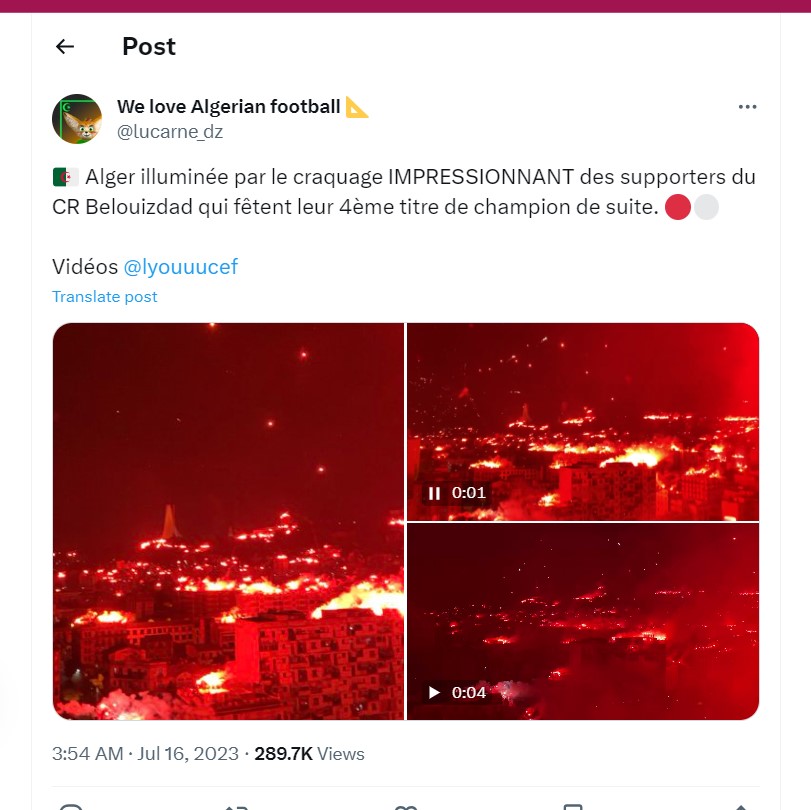Screen dimensions: 811x810
Task: Pause the video showing 0:01
Action: click(435, 492)
